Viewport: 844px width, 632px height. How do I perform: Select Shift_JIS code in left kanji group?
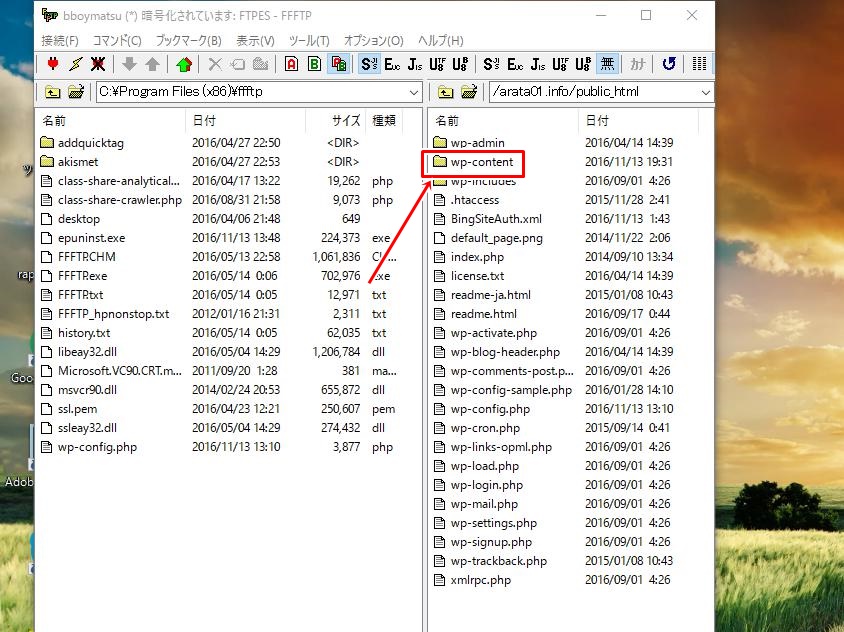(x=369, y=64)
